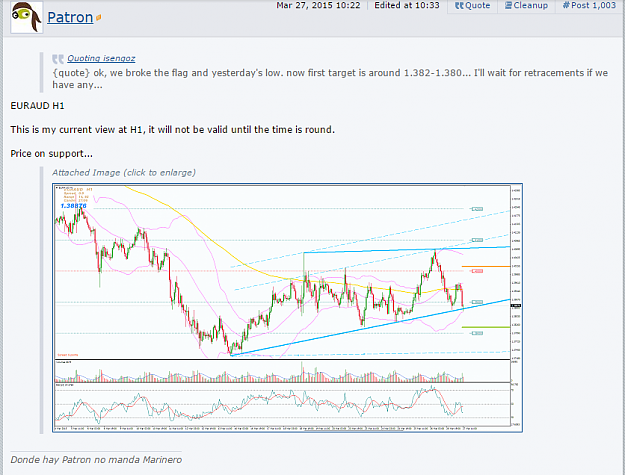This screenshot has height=475, width=625.
Task: Click the orange status icon beside Patron
Action: click(98, 18)
